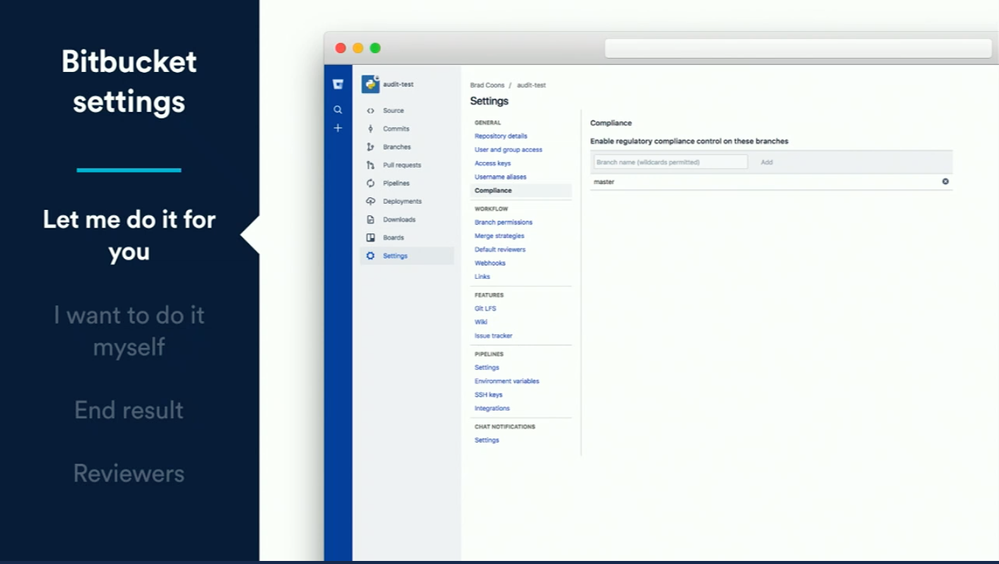The width and height of the screenshot is (999, 564).
Task: Click the Branches icon in the sidebar
Action: [x=370, y=147]
